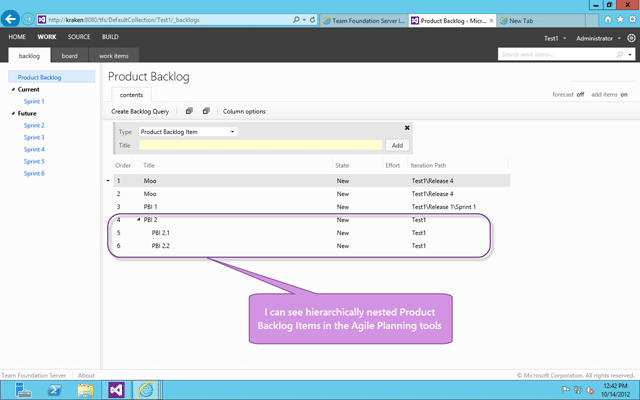Click the yellow Title input field
The image size is (640, 400).
click(x=260, y=145)
